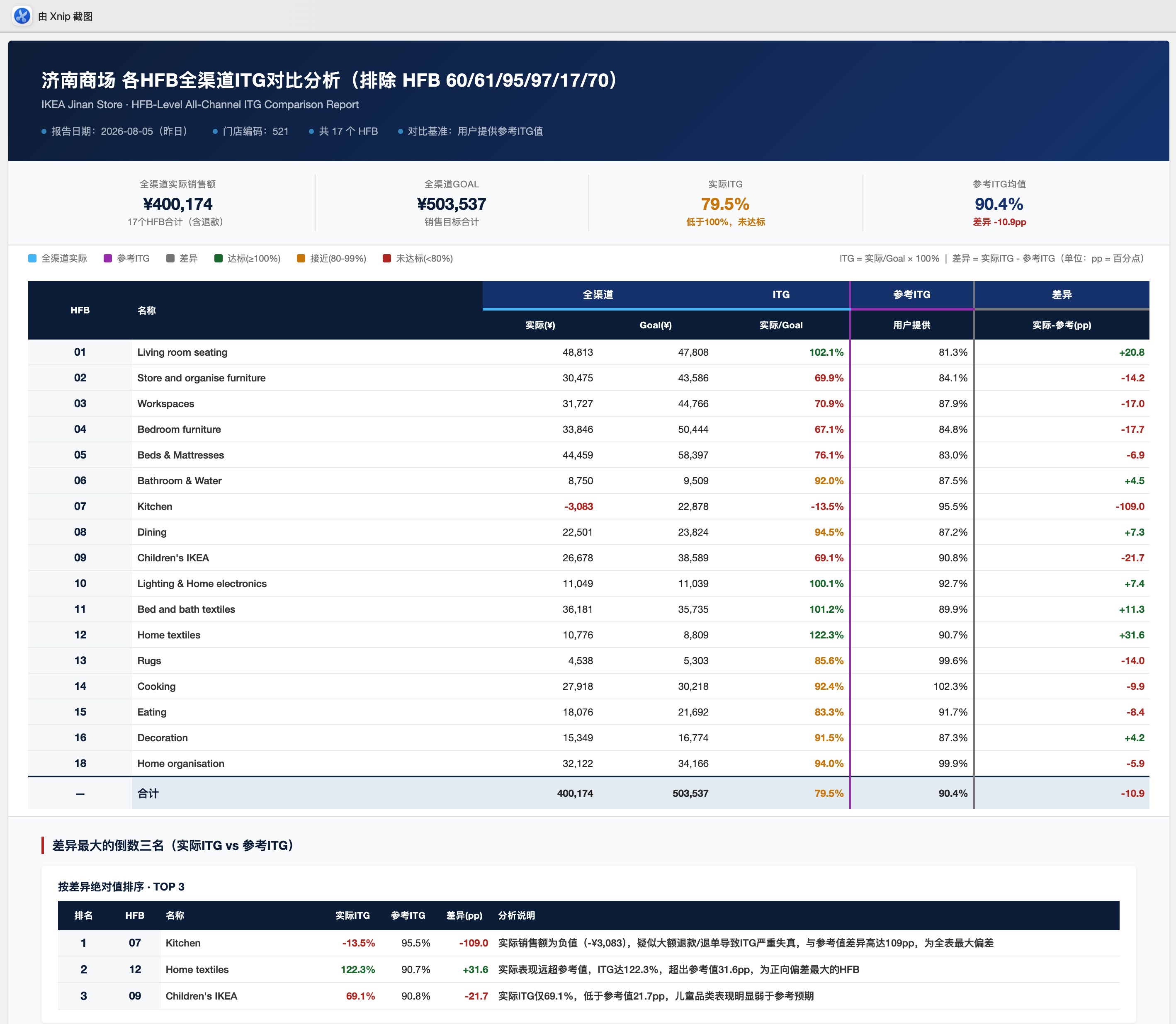The width and height of the screenshot is (1176, 1024).
Task: Click Cooking's 102.3% reference ITG cell
Action: pyautogui.click(x=950, y=686)
